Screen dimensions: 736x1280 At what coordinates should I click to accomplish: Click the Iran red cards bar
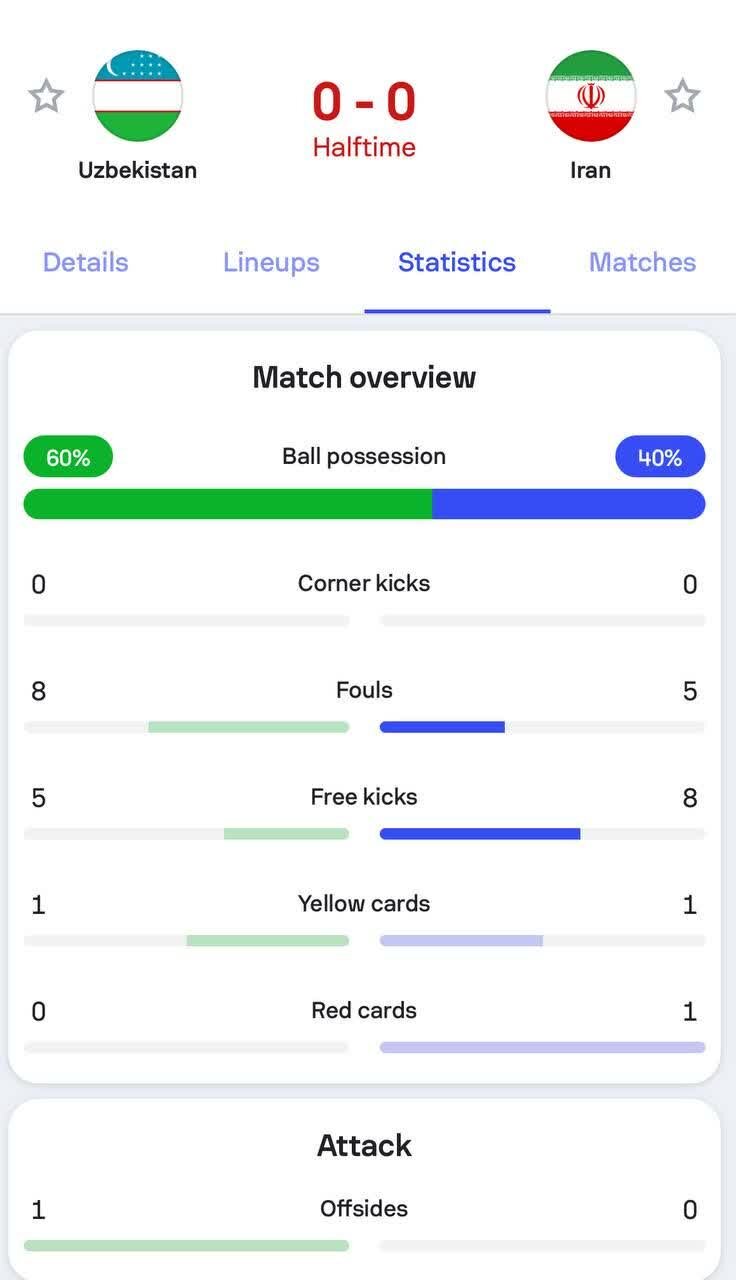[x=542, y=1047]
